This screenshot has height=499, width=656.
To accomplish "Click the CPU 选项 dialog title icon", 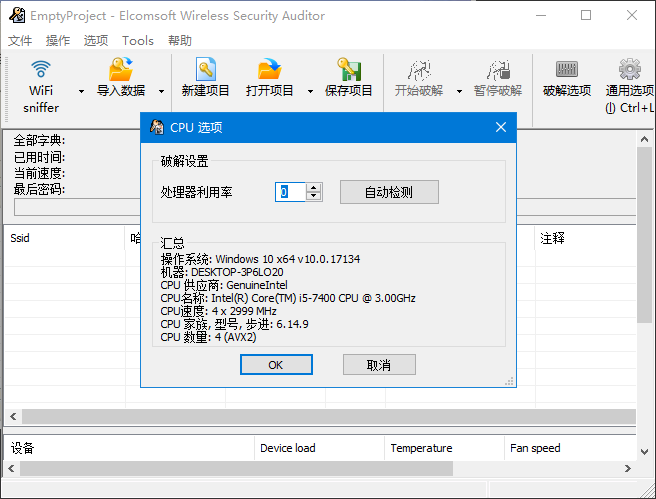I will (x=157, y=127).
